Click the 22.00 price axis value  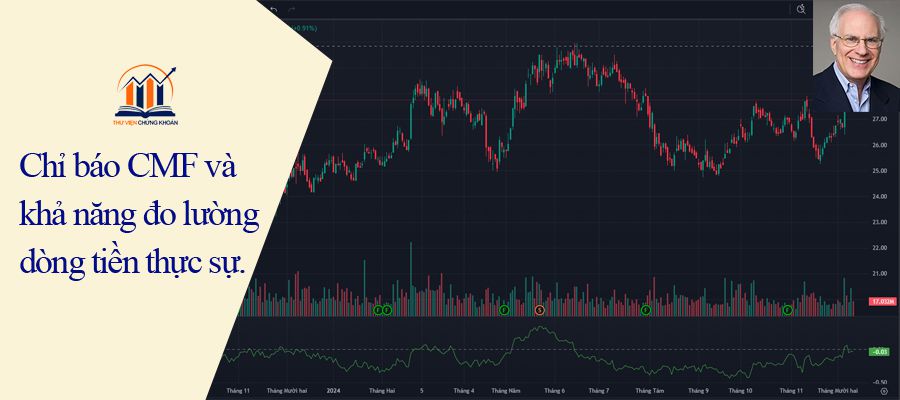click(880, 248)
